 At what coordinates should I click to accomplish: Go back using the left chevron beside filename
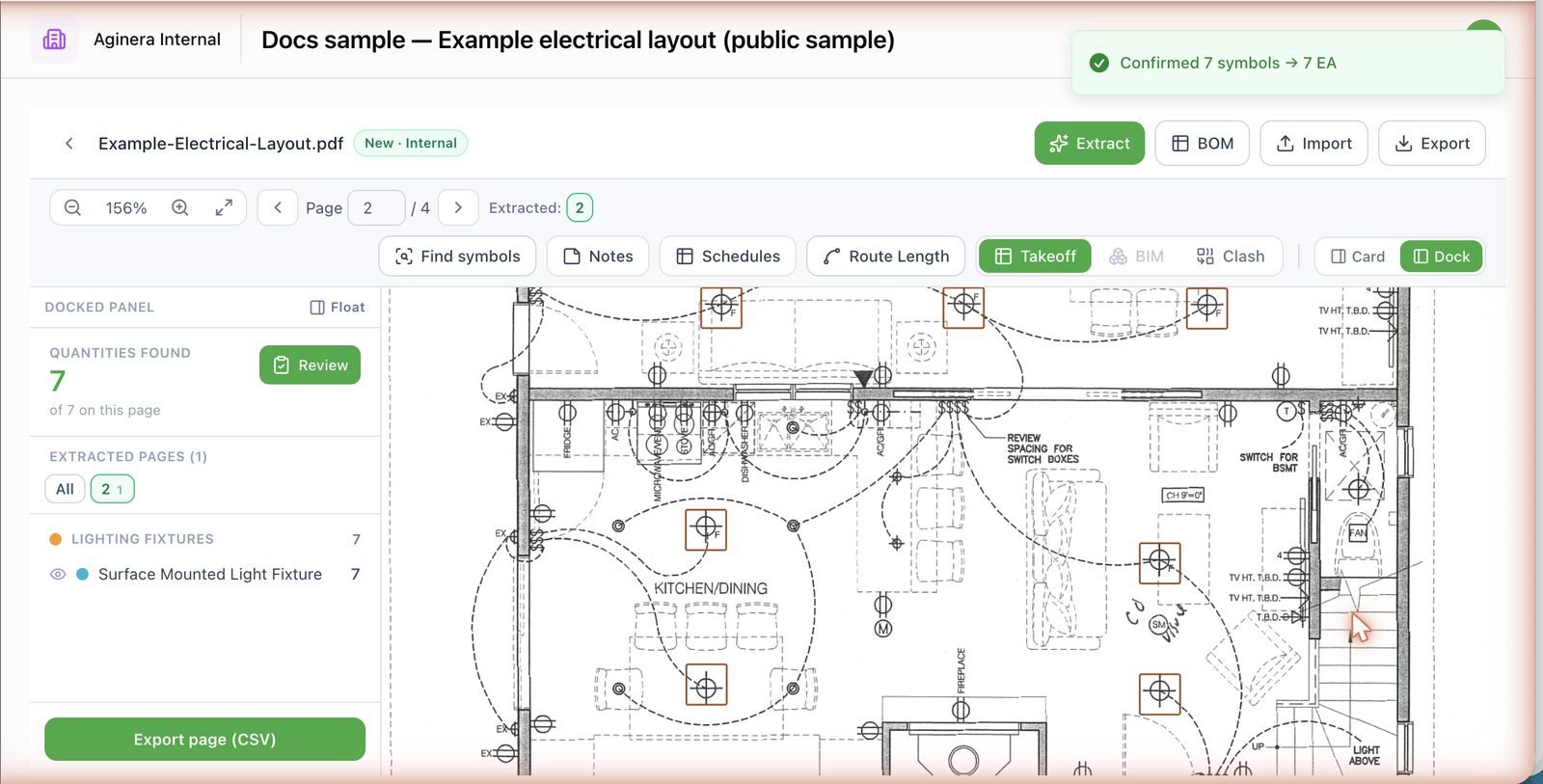point(69,144)
